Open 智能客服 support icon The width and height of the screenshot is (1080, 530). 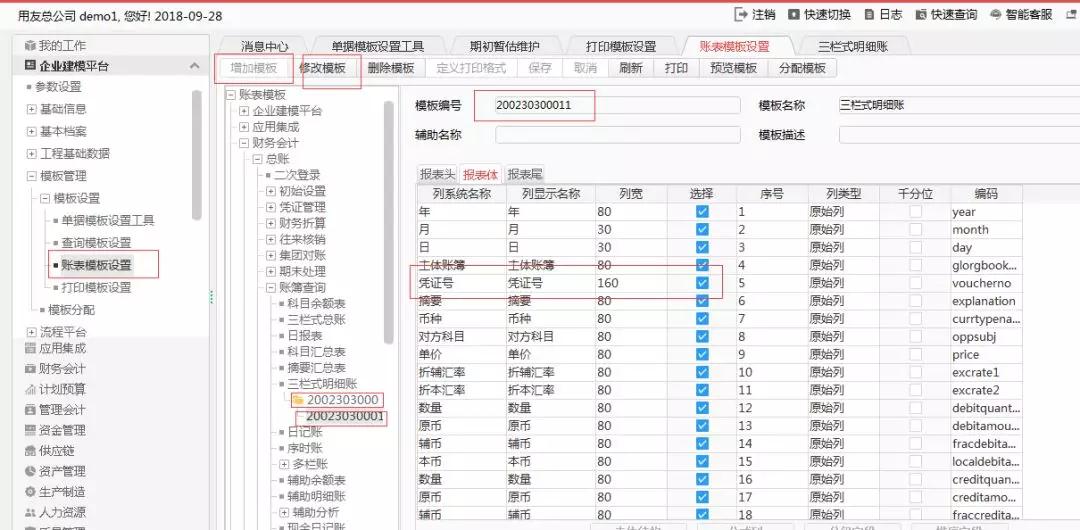[996, 15]
